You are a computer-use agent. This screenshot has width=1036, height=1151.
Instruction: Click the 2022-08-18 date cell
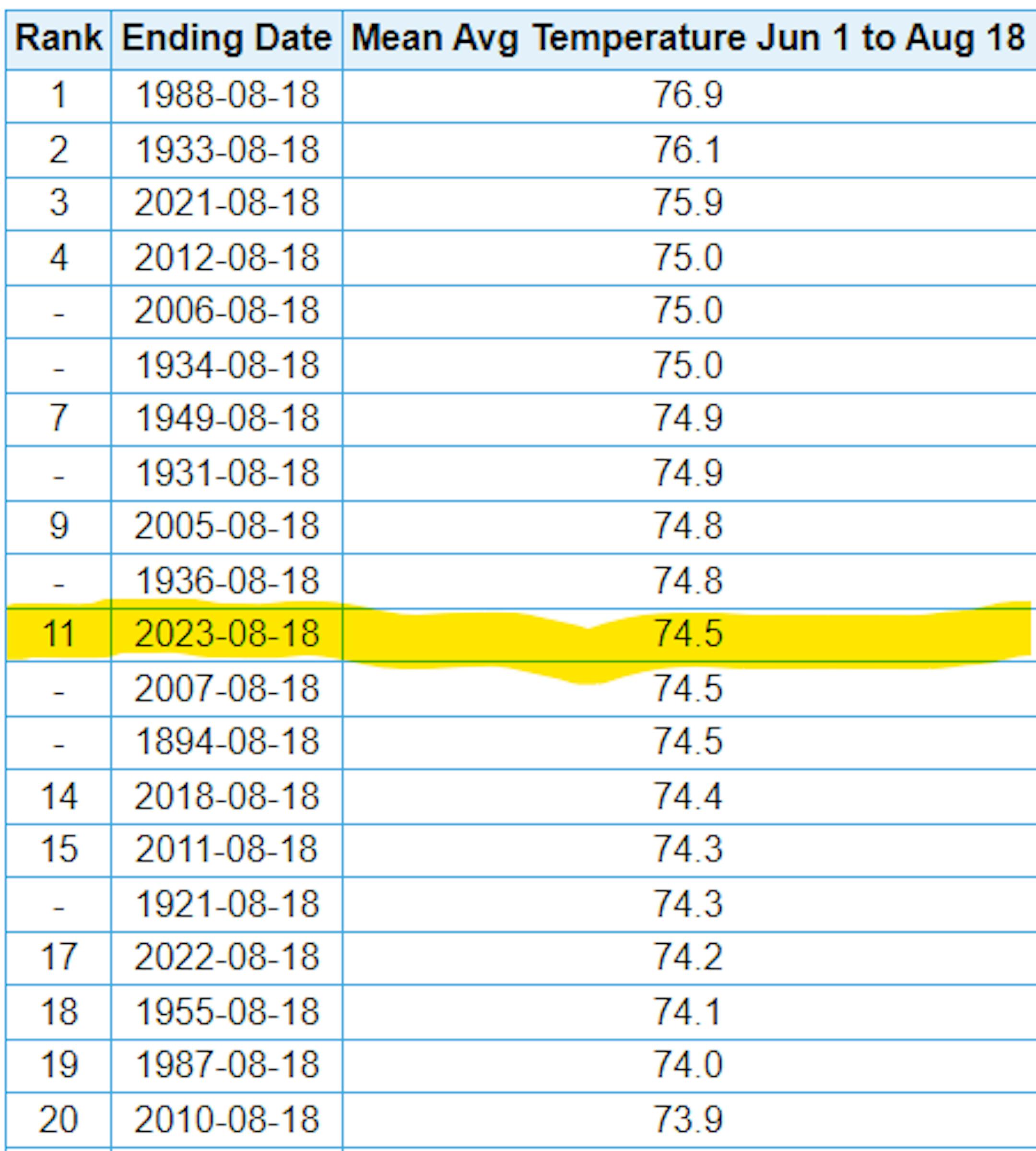[226, 957]
